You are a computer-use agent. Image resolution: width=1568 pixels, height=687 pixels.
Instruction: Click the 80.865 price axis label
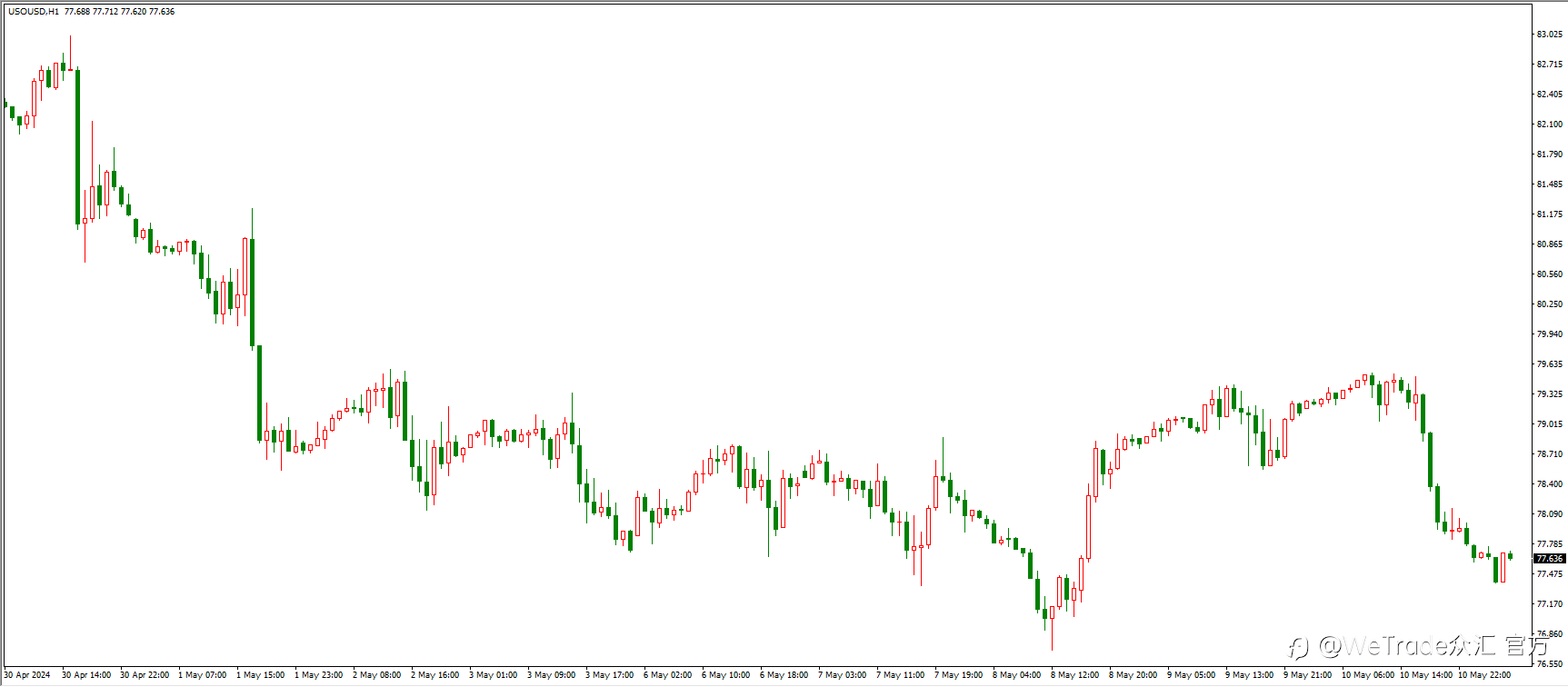point(1550,244)
